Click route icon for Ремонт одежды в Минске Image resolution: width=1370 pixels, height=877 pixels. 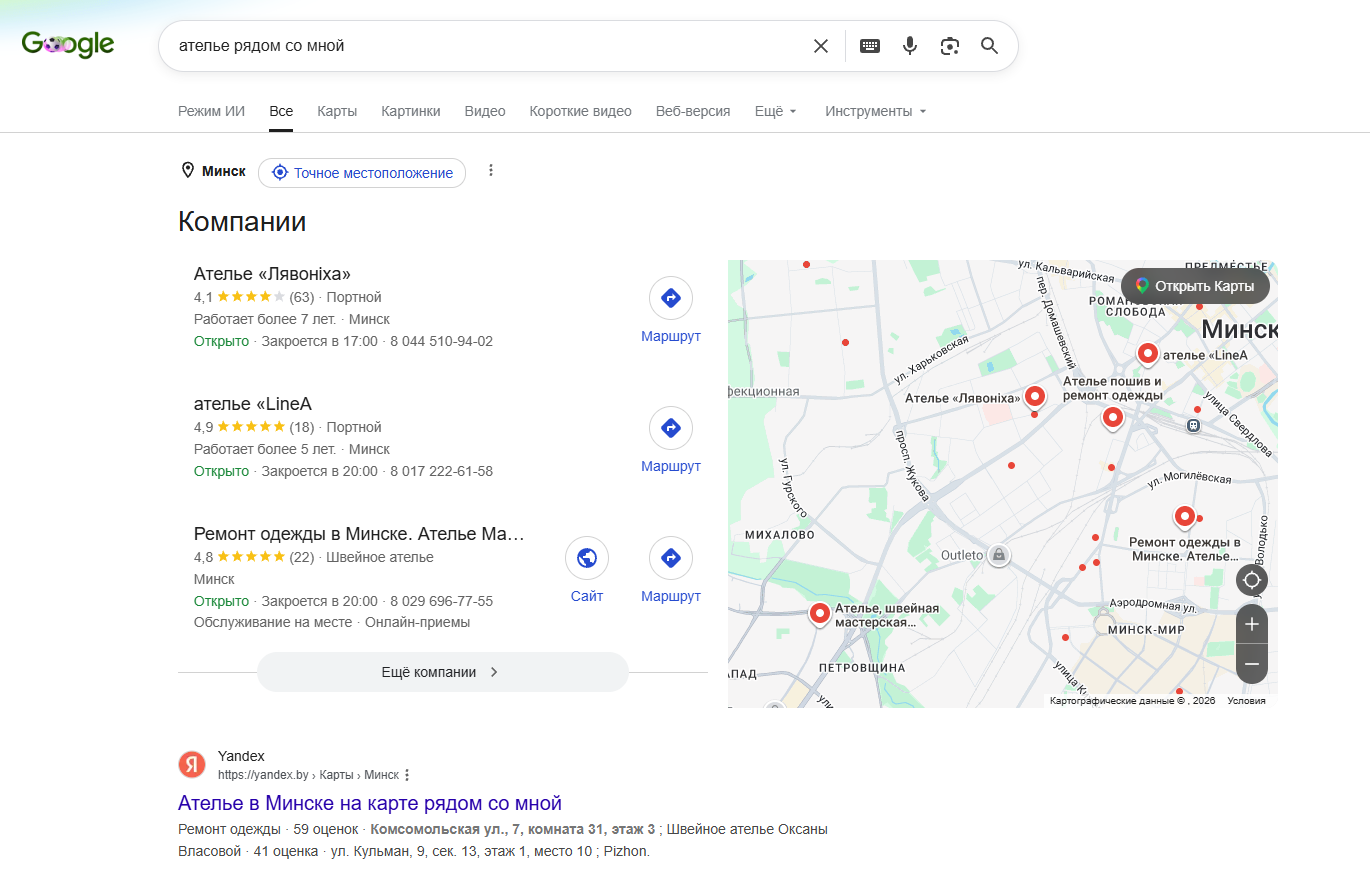[671, 558]
